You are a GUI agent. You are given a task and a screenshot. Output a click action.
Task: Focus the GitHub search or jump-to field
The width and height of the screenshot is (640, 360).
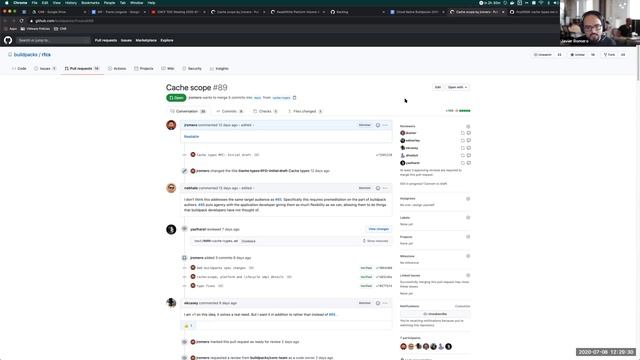point(53,40)
